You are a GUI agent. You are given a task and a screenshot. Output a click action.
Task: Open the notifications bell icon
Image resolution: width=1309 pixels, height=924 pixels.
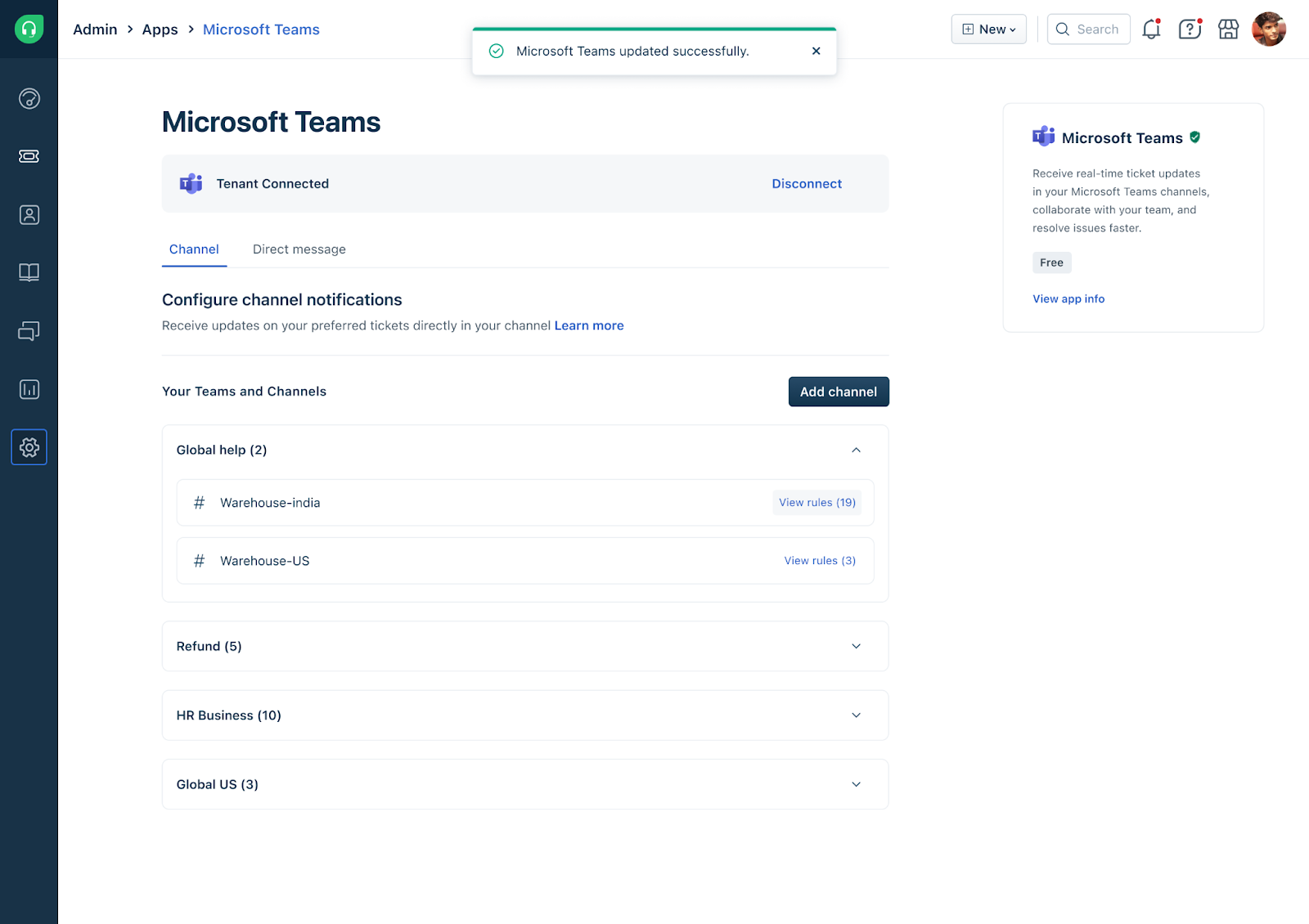1152,29
